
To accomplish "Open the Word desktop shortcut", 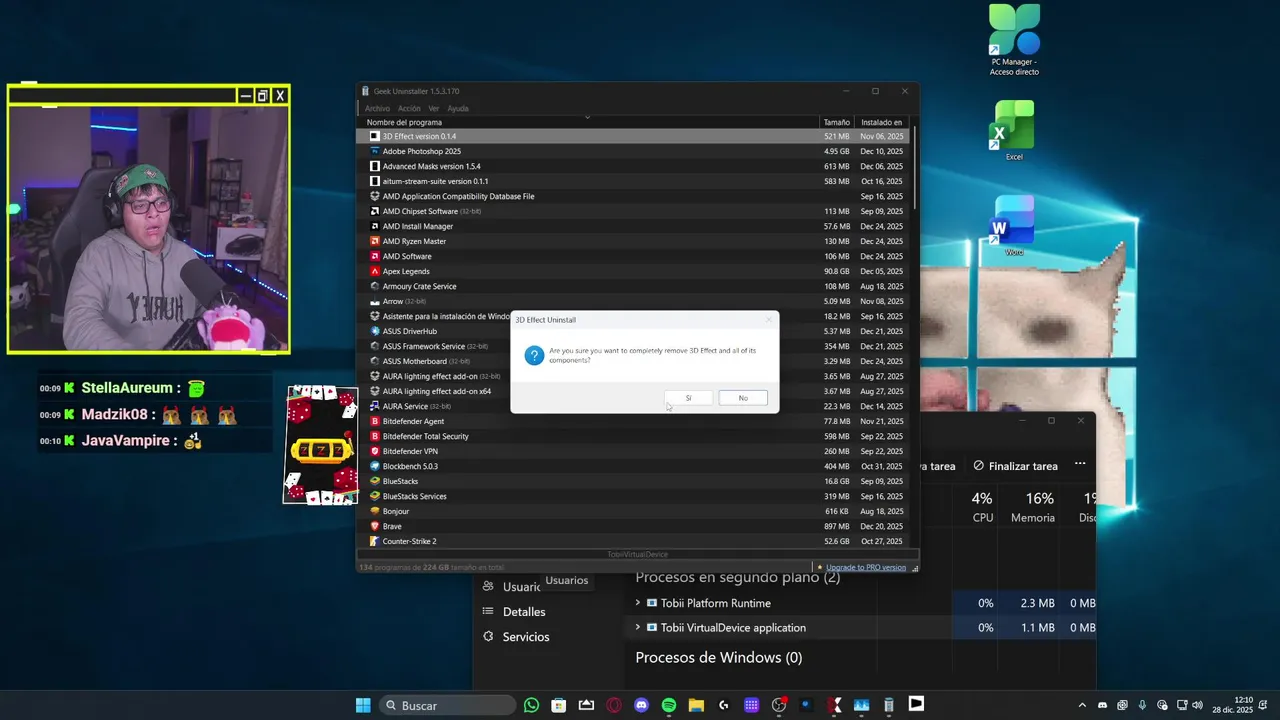I will tap(1014, 226).
